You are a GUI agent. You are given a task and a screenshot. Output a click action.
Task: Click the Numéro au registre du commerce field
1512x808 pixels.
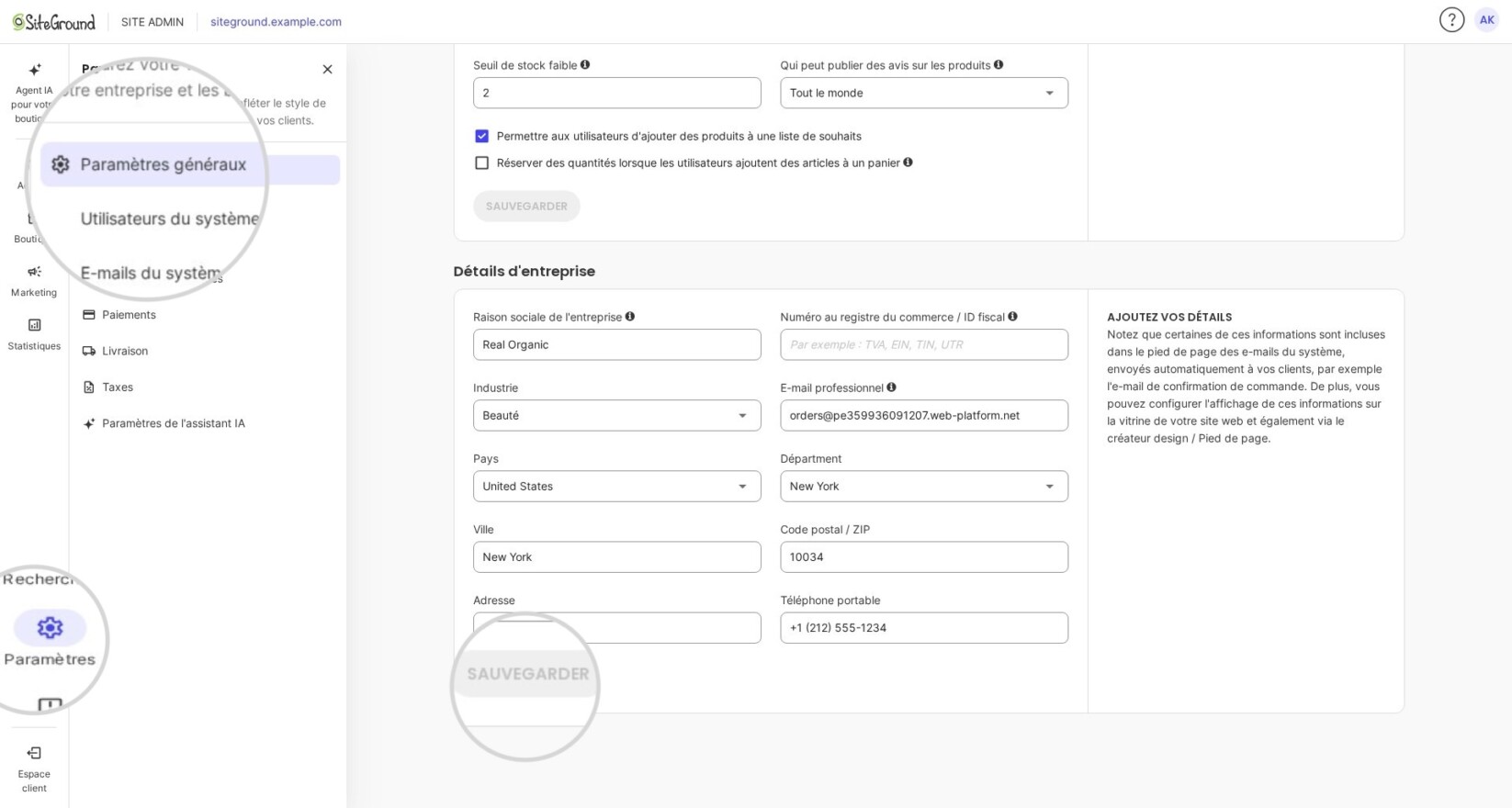(x=924, y=344)
